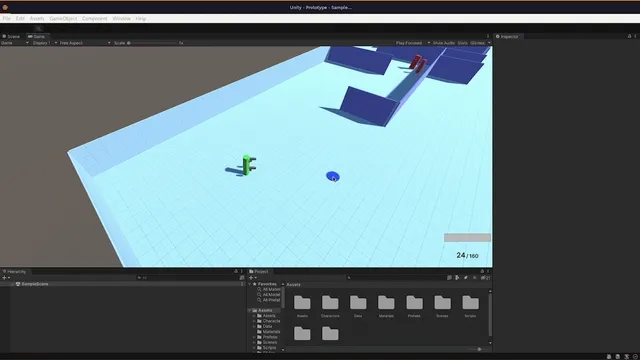Open the Inspector panel kebab menu
Image resolution: width=640 pixels, height=360 pixels.
(636, 36)
